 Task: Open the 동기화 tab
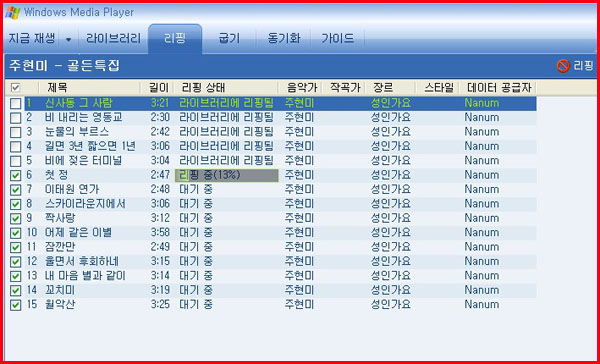[x=284, y=39]
